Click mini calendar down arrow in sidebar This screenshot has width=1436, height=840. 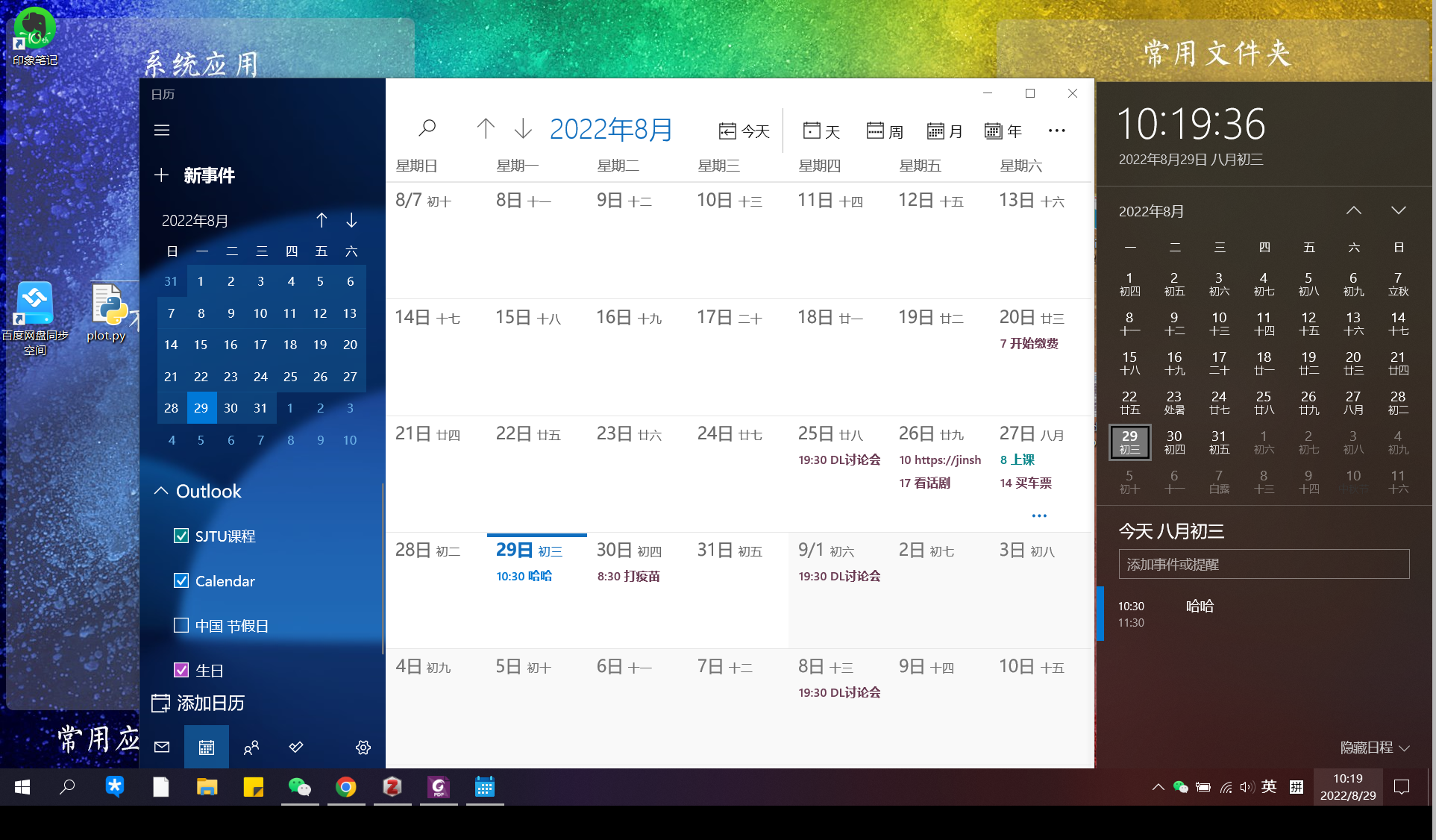click(x=351, y=220)
